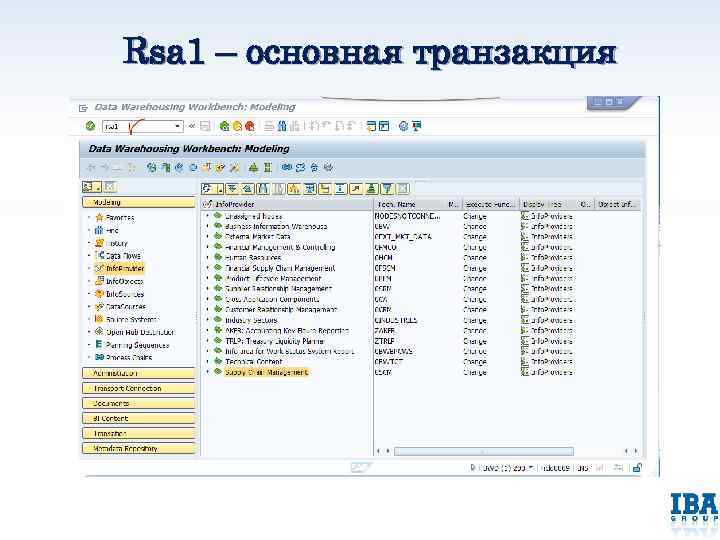Expand the Business Information Warehouse node
This screenshot has width=720, height=540.
[208, 226]
